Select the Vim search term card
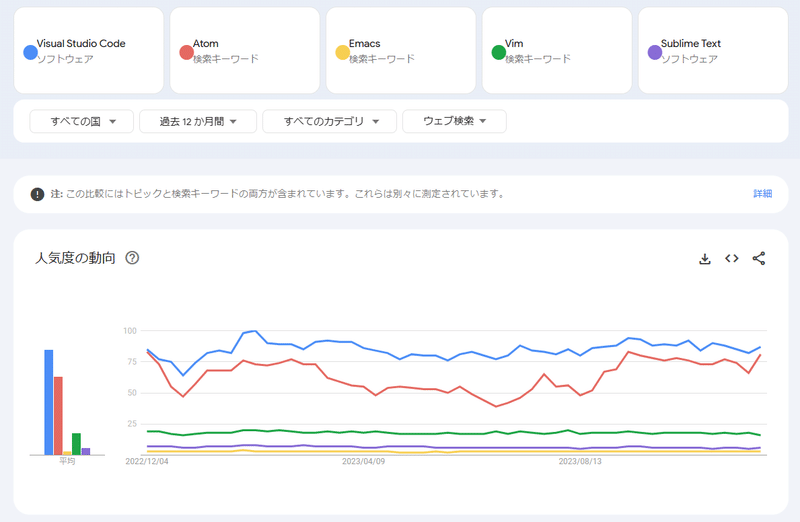 click(557, 51)
